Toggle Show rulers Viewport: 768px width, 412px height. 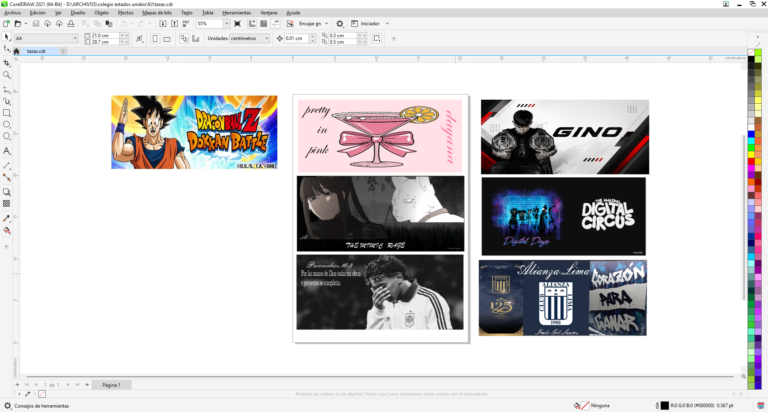pos(252,24)
